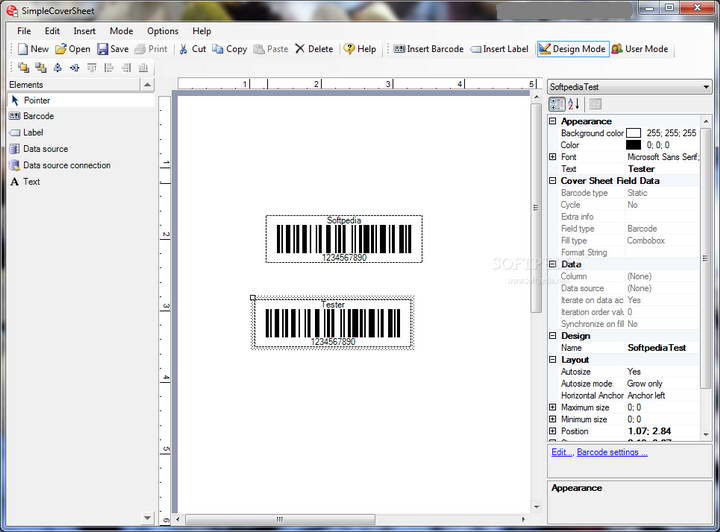Viewport: 720px width, 532px height.
Task: Open the SoftpediaTest object dropdown
Action: point(706,87)
